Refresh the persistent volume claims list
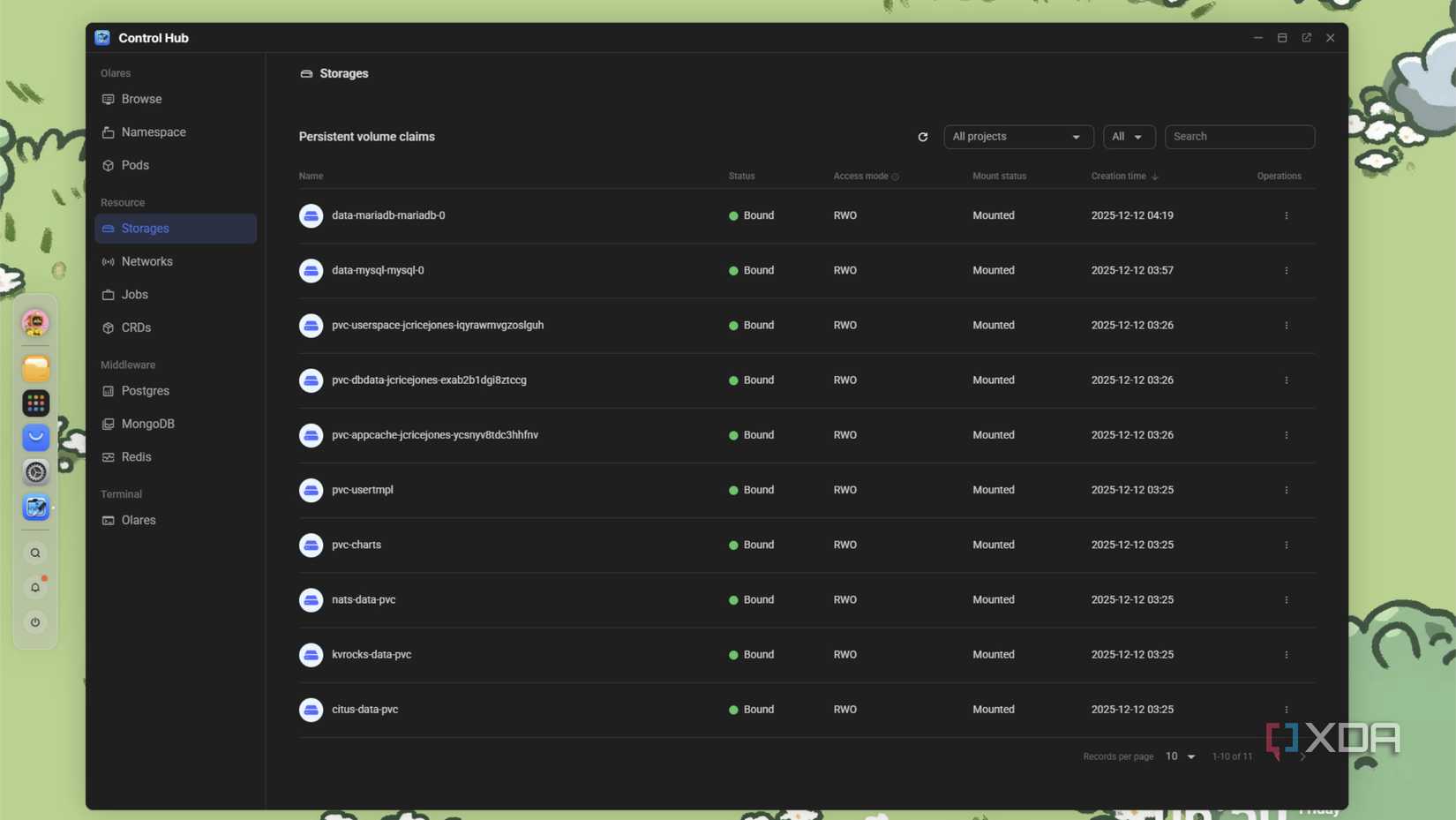Image resolution: width=1456 pixels, height=820 pixels. coord(922,137)
